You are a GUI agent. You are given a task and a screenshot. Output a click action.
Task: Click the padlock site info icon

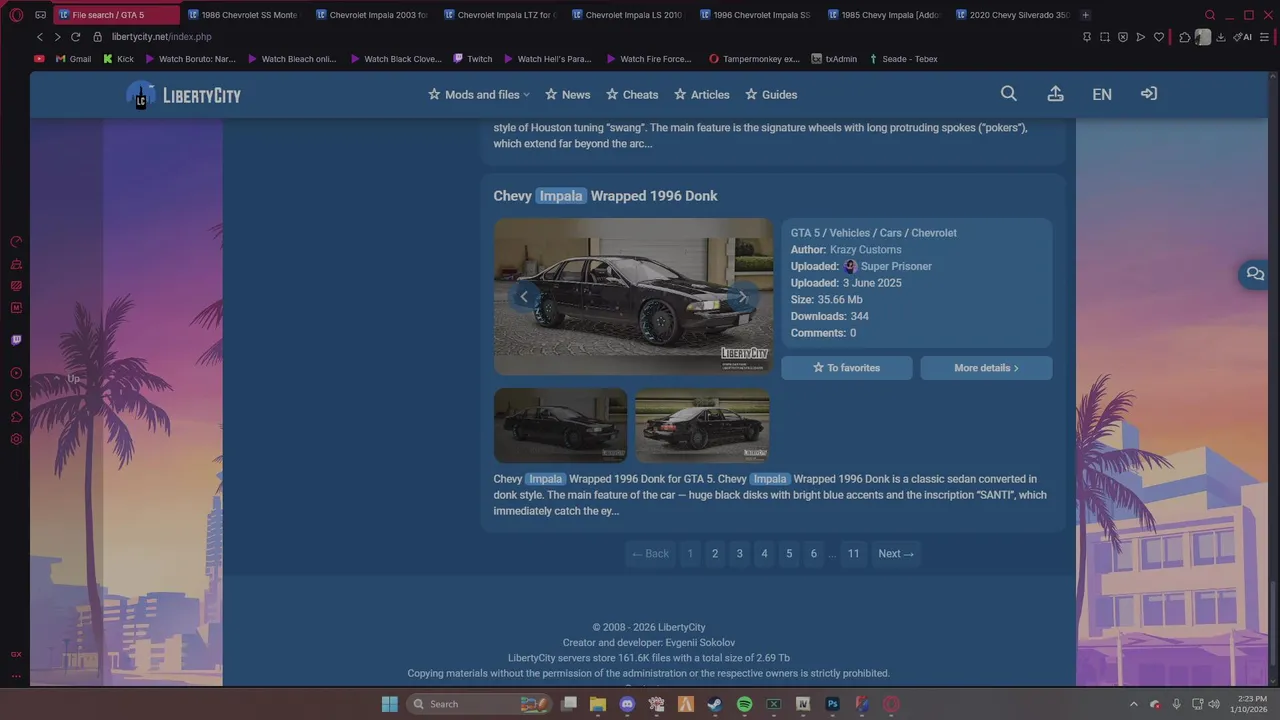97,37
